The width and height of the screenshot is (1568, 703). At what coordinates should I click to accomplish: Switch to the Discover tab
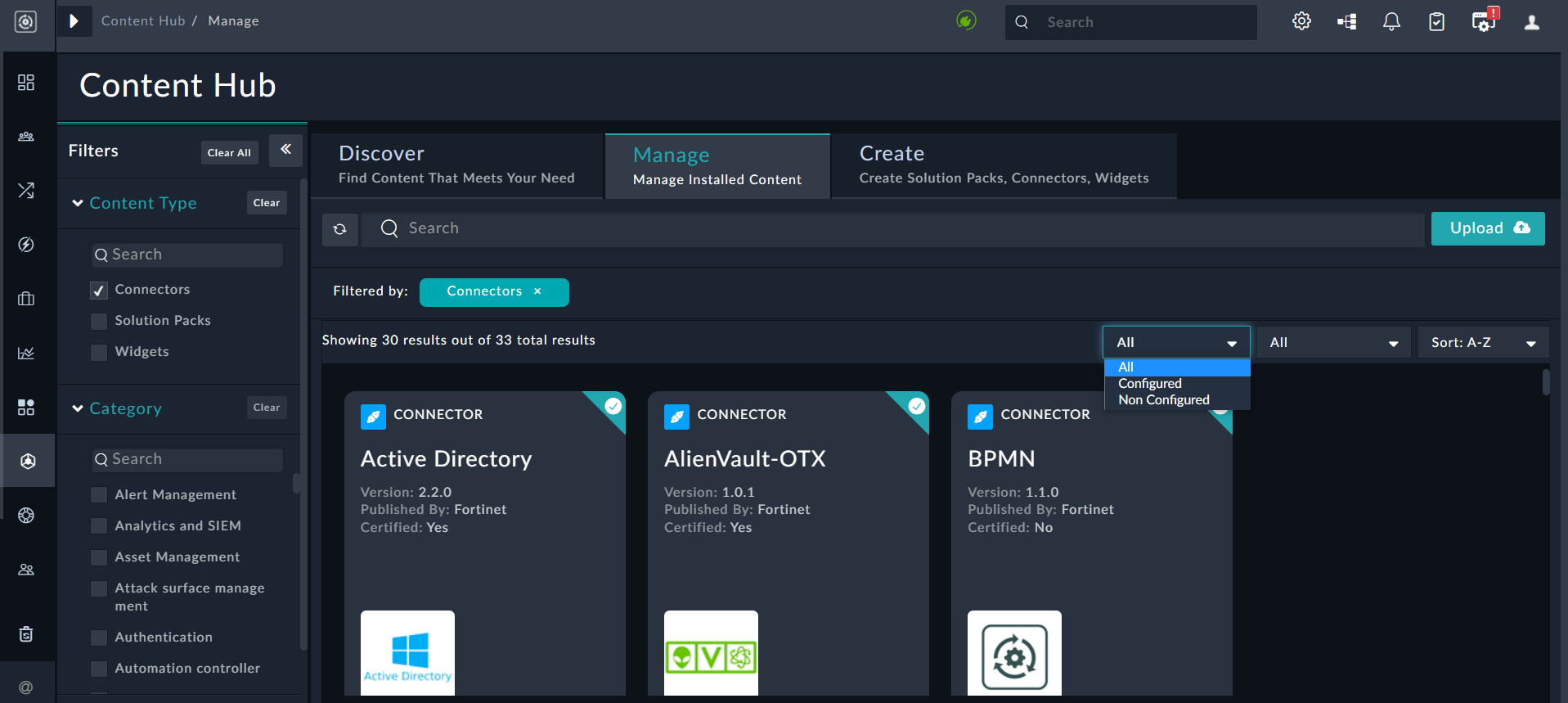[456, 165]
